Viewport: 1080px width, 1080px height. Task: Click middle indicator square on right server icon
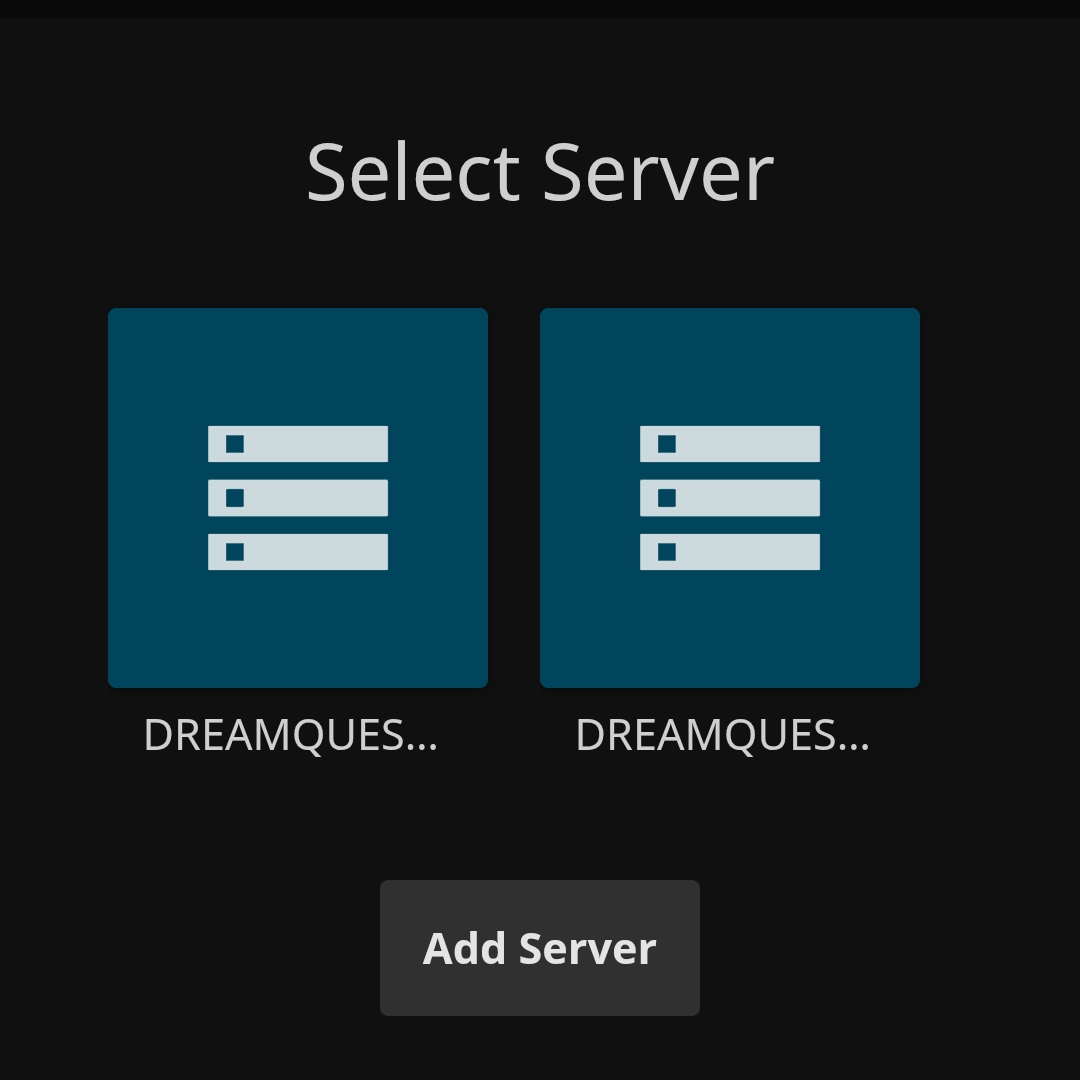pyautogui.click(x=667, y=498)
